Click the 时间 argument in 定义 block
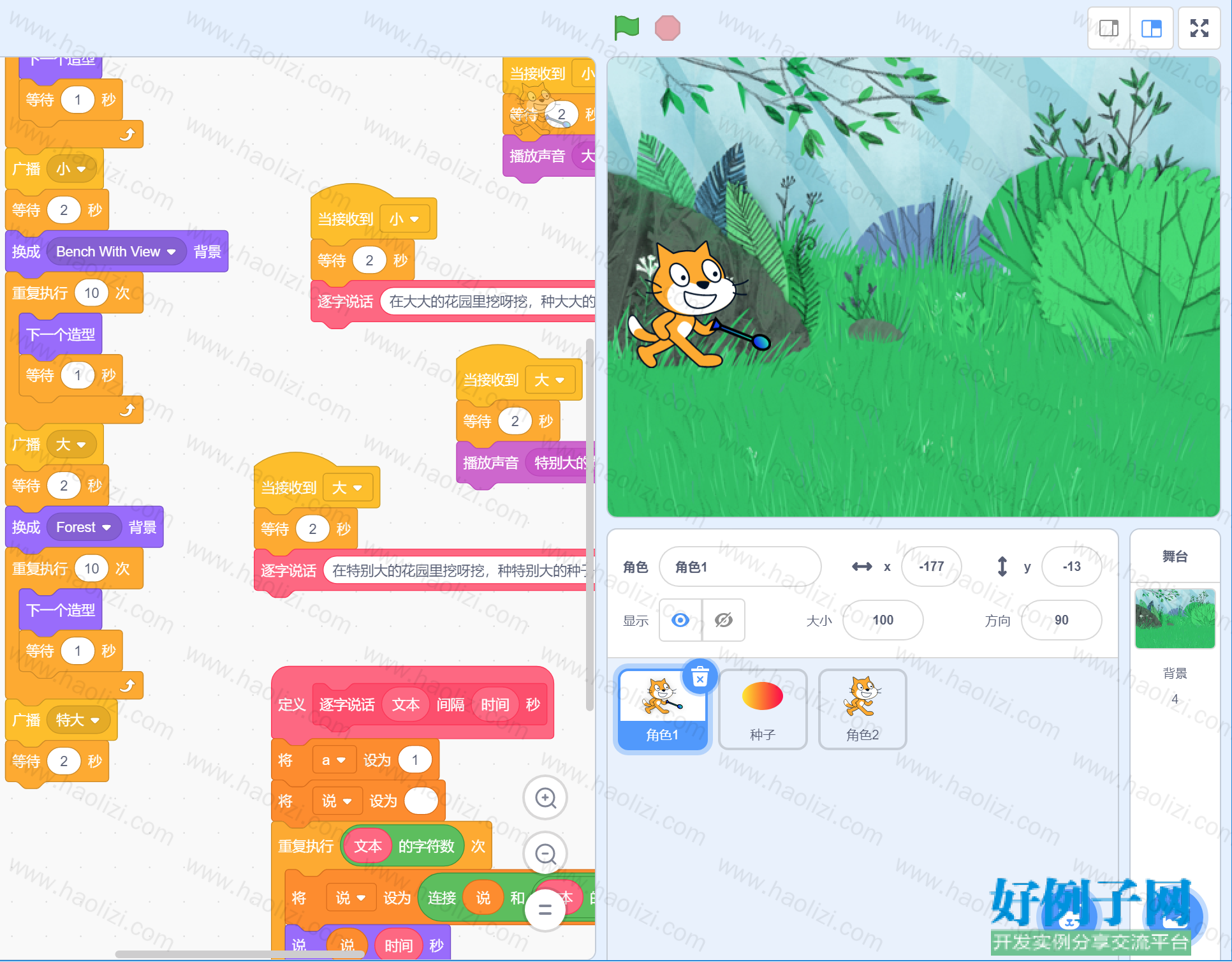This screenshot has width=1232, height=962. (x=495, y=704)
